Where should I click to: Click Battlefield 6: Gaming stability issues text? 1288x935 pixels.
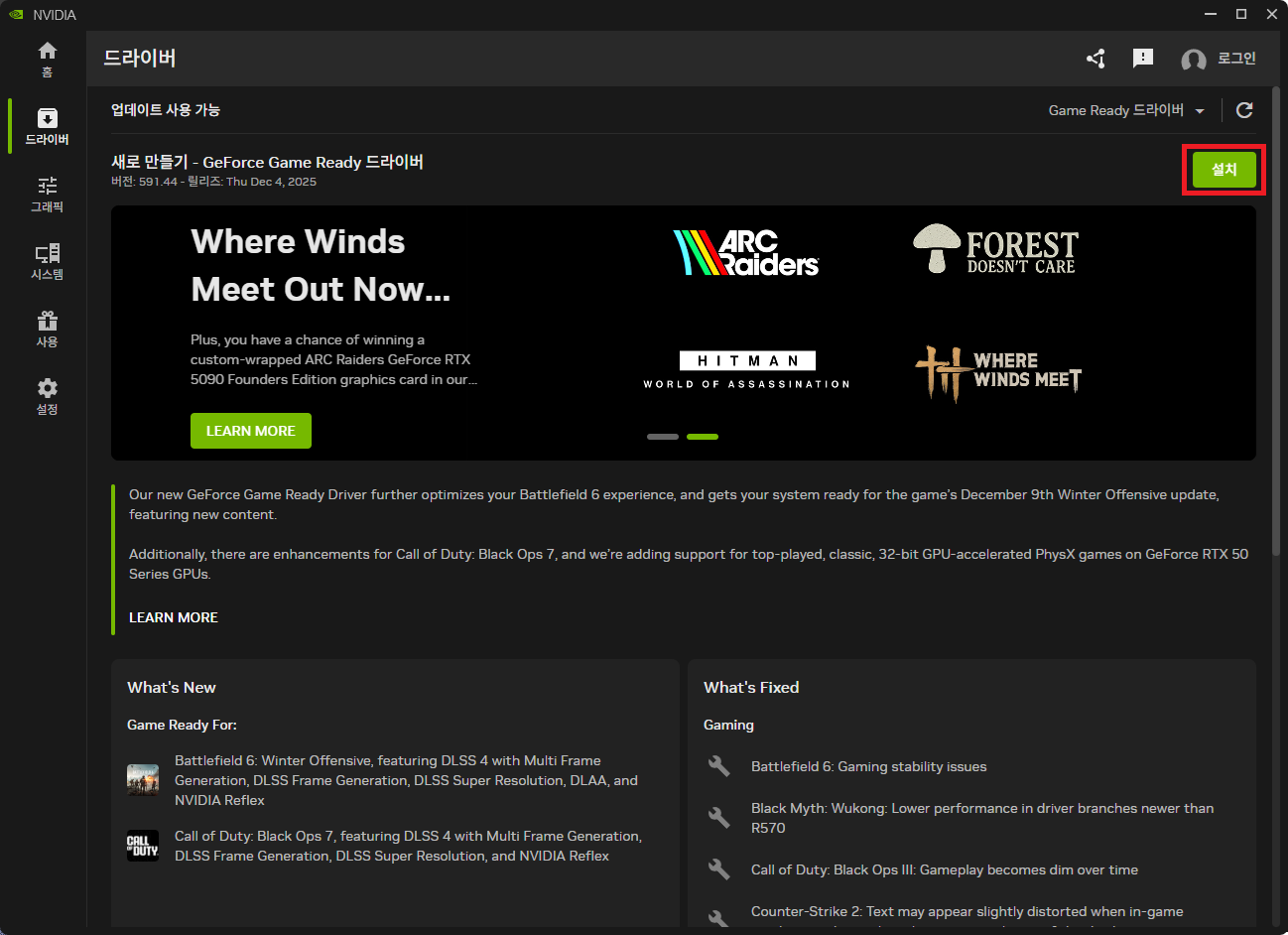pos(869,766)
